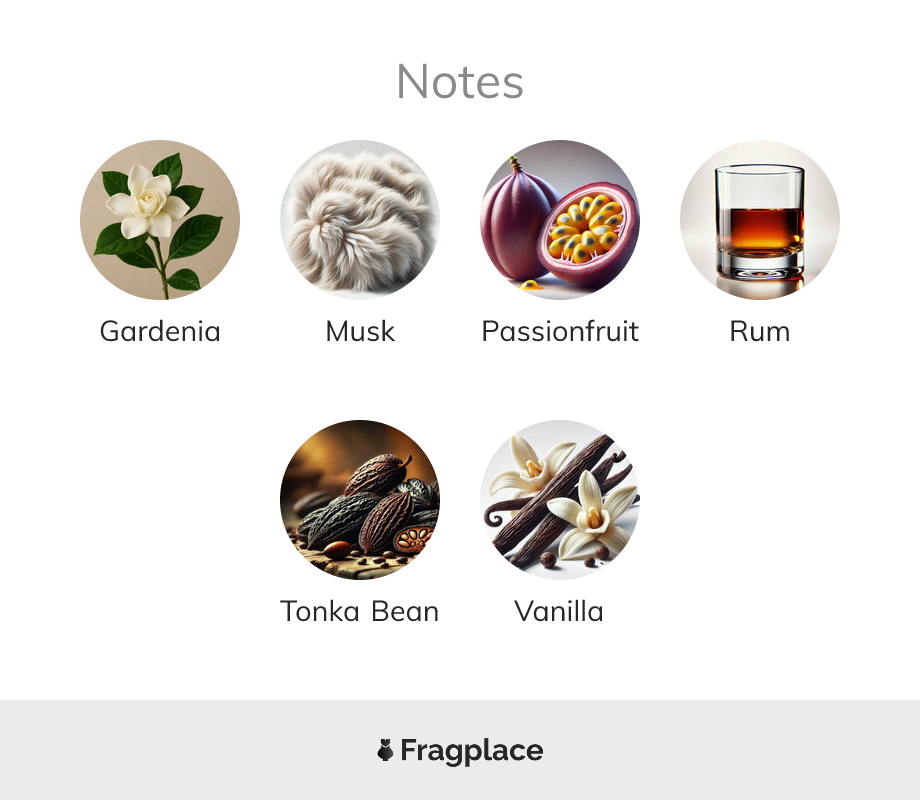The height and width of the screenshot is (800, 920).
Task: Click the white gardenia petals
Action: (147, 201)
